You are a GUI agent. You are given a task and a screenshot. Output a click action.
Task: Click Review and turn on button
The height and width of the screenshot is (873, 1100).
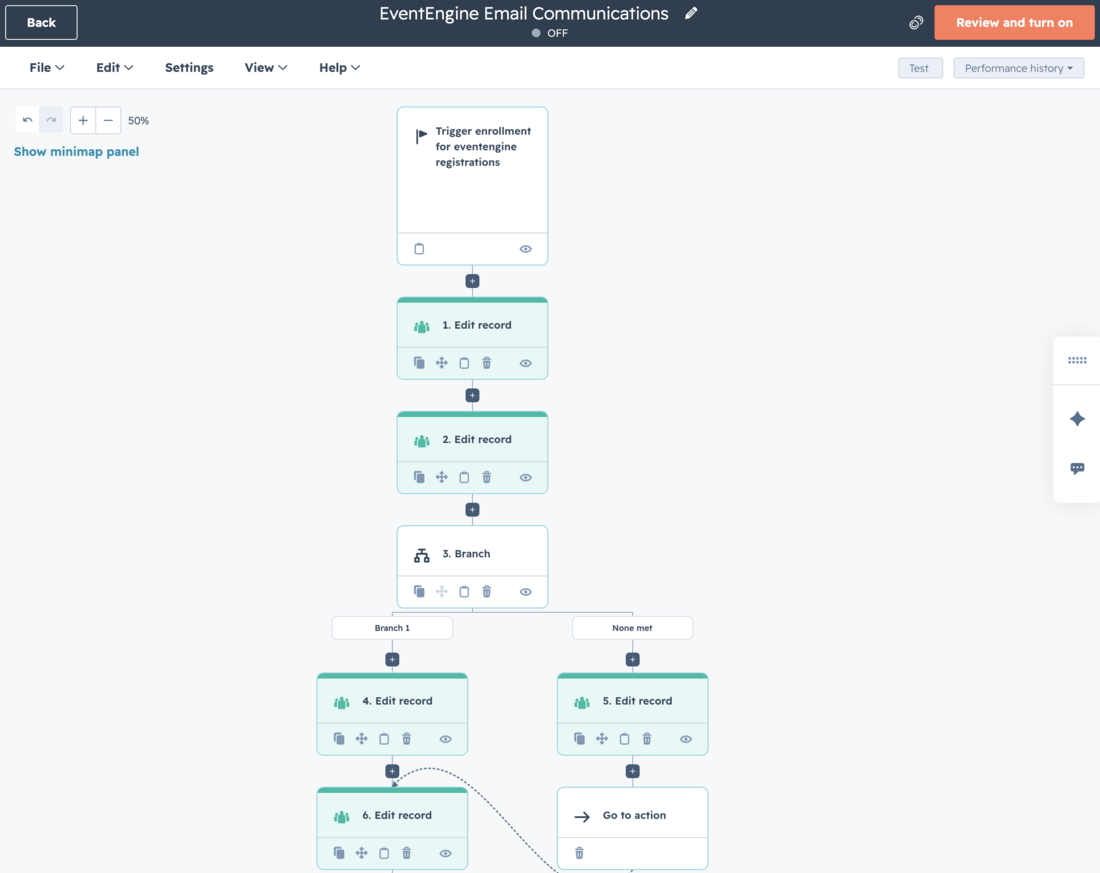pos(1014,22)
